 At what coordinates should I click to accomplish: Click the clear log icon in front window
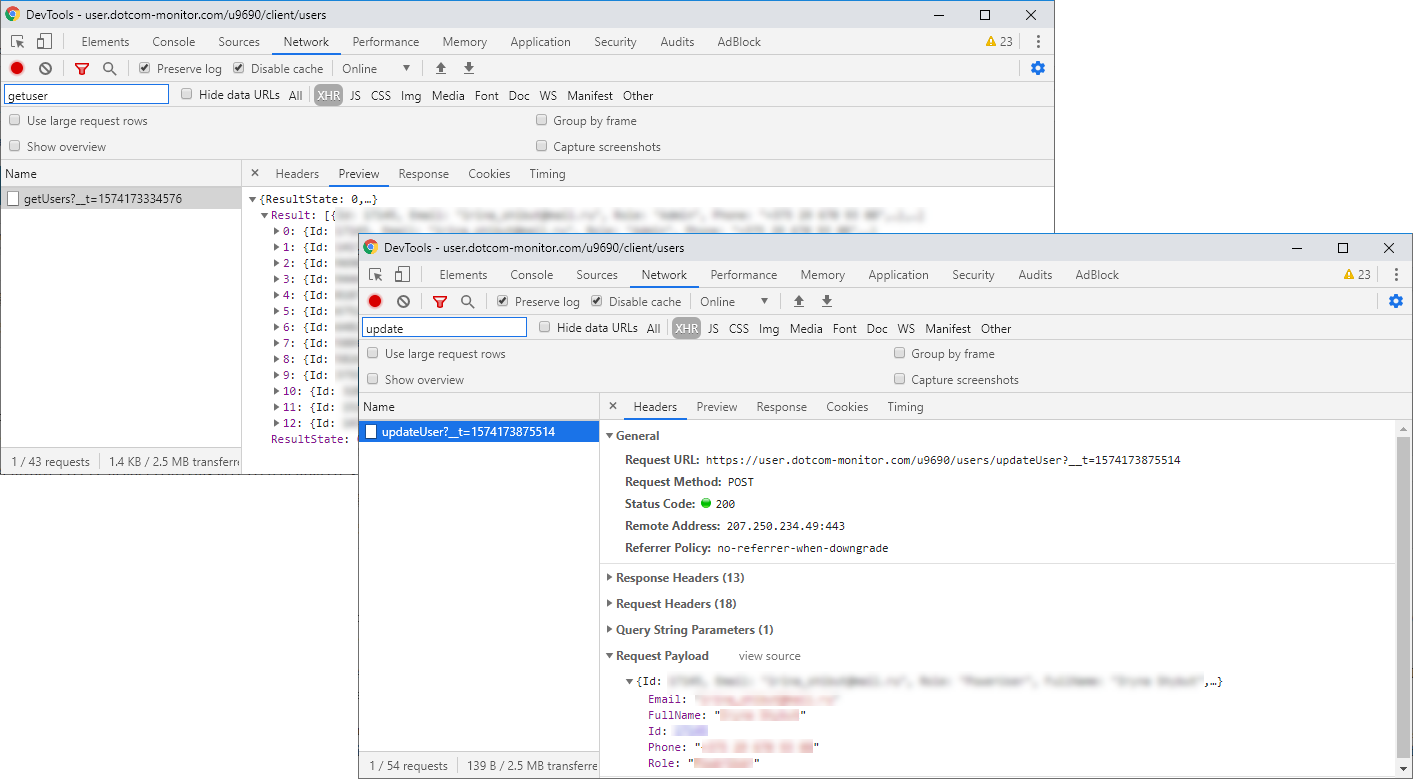(403, 301)
